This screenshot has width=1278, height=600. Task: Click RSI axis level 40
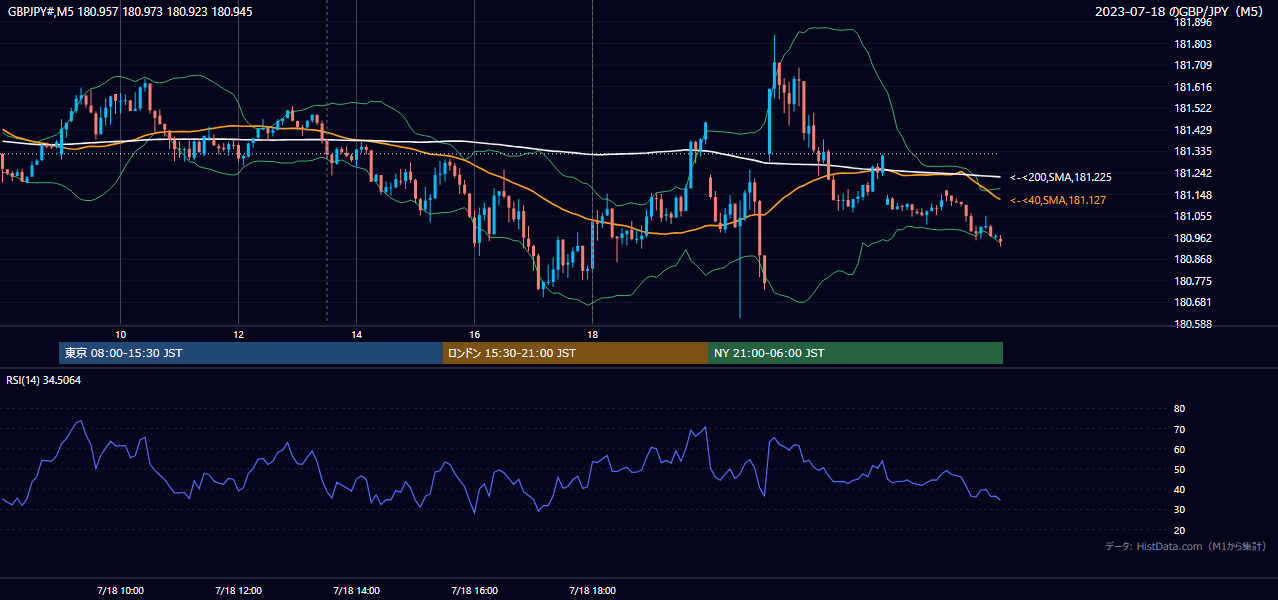[x=1179, y=489]
